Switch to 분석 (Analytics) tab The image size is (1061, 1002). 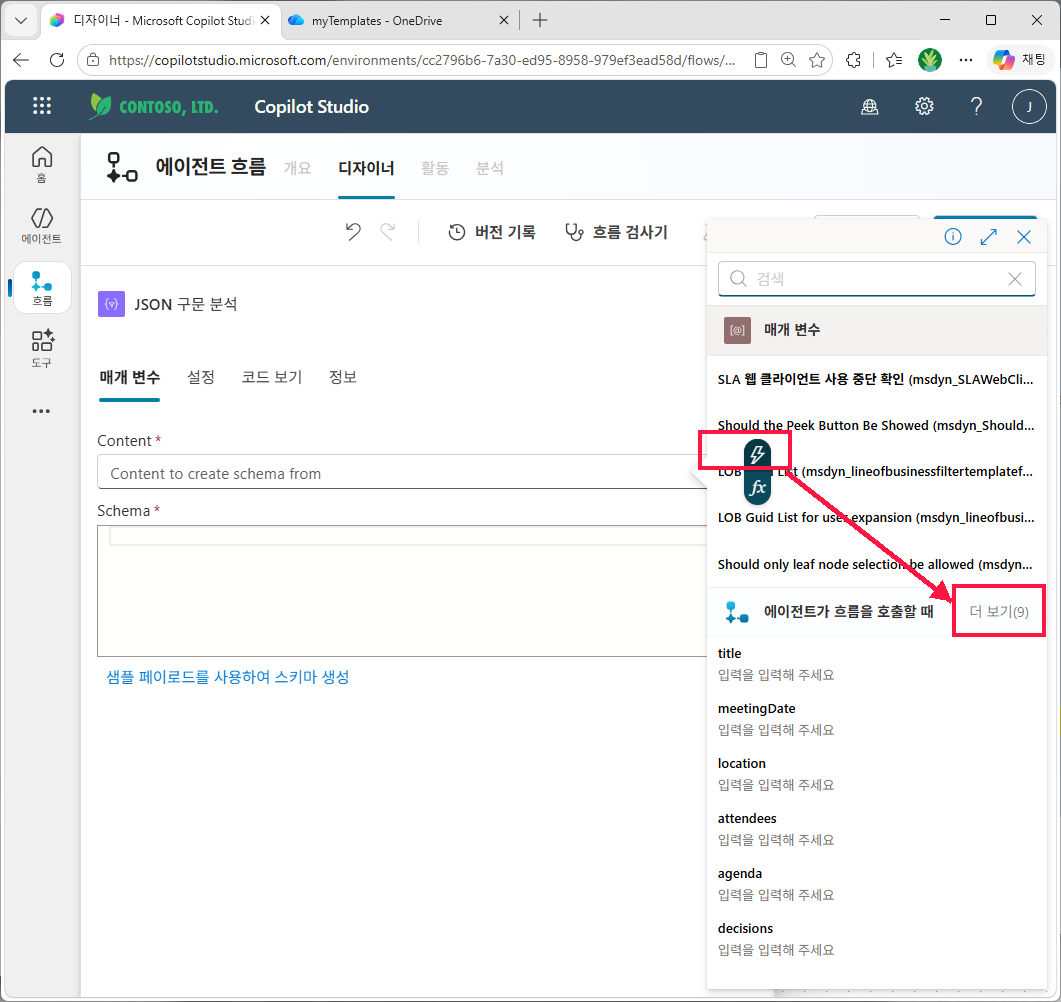(x=489, y=168)
